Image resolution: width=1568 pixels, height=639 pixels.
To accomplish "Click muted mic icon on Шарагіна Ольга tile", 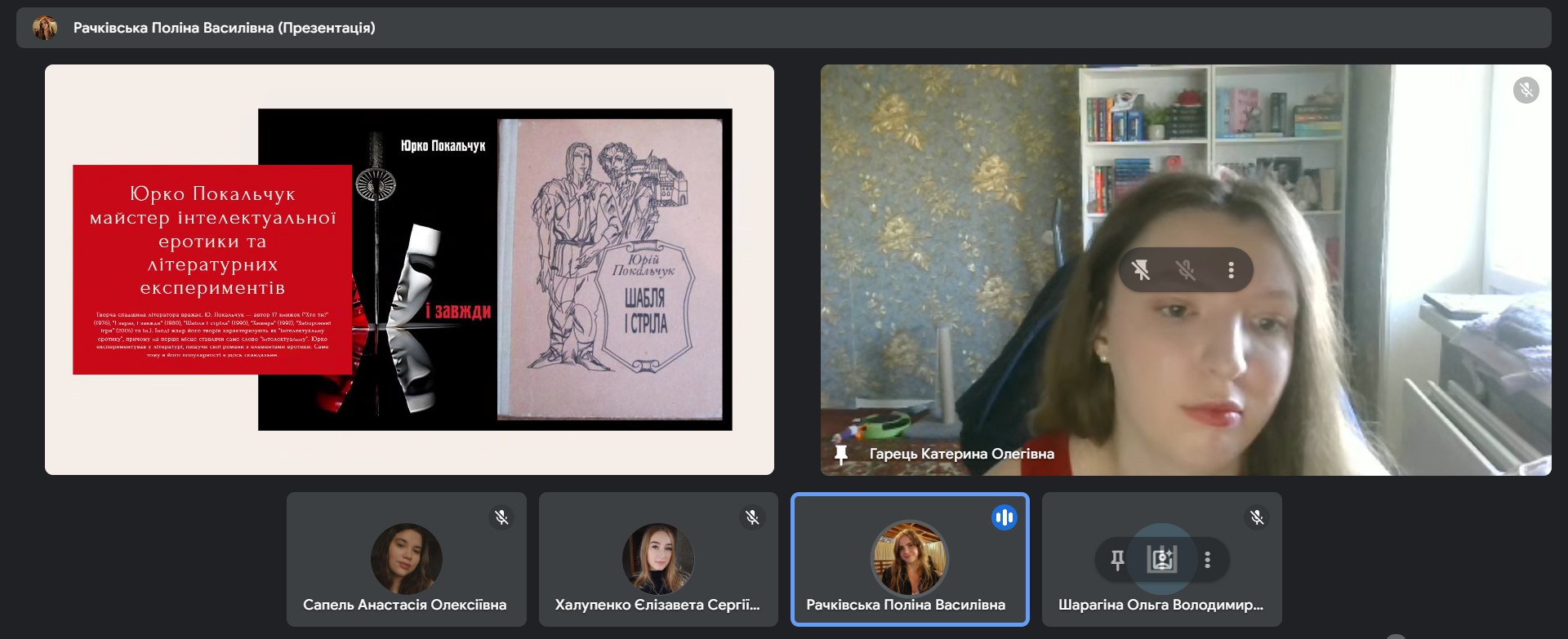I will [1257, 517].
